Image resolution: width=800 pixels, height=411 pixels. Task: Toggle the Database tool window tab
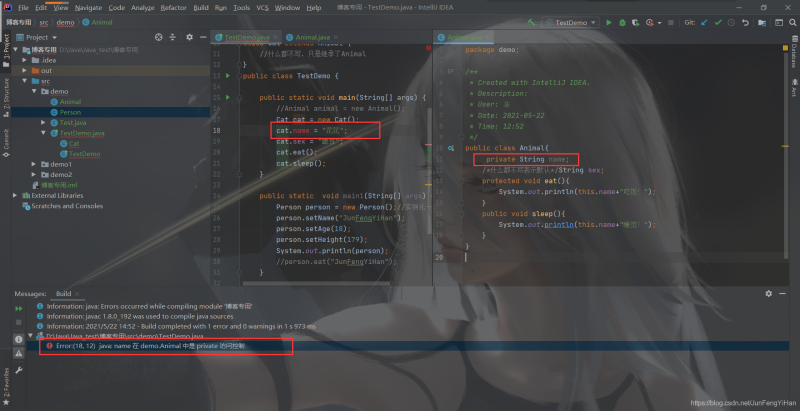coord(794,52)
